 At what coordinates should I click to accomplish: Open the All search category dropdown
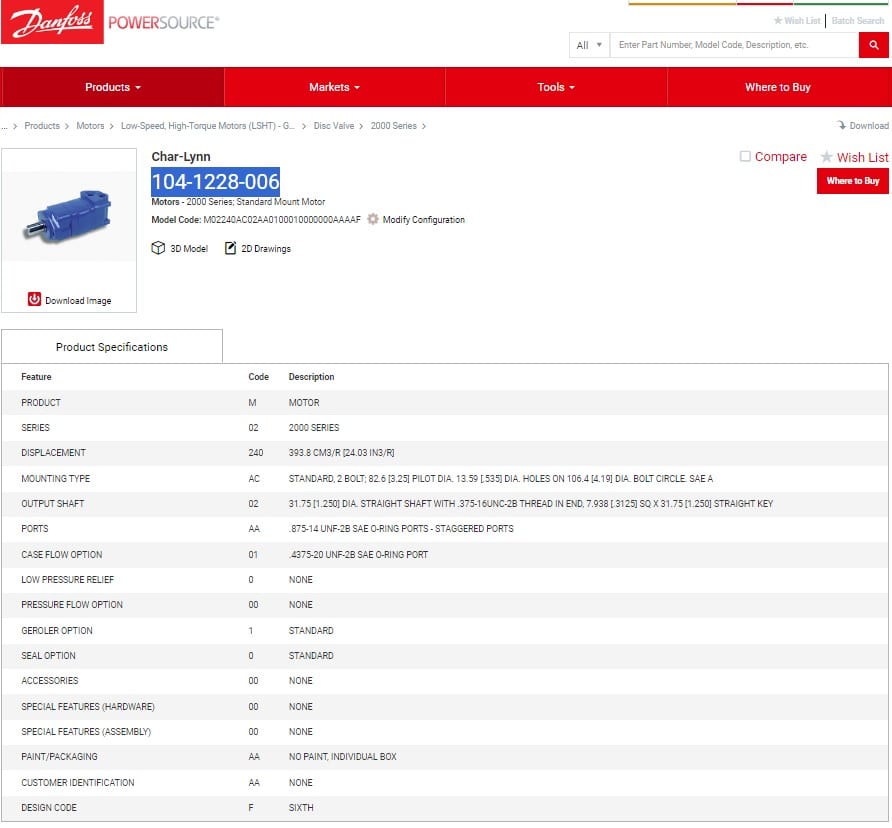(589, 45)
